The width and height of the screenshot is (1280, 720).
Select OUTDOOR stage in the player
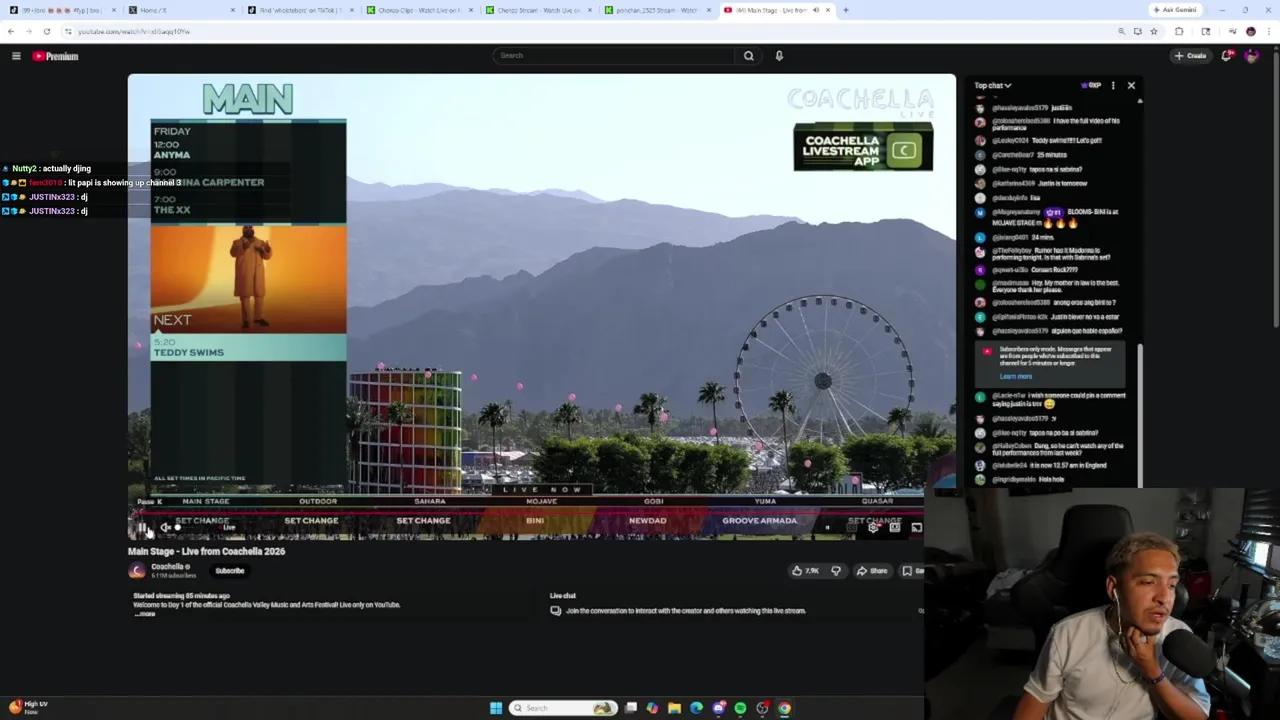(318, 501)
